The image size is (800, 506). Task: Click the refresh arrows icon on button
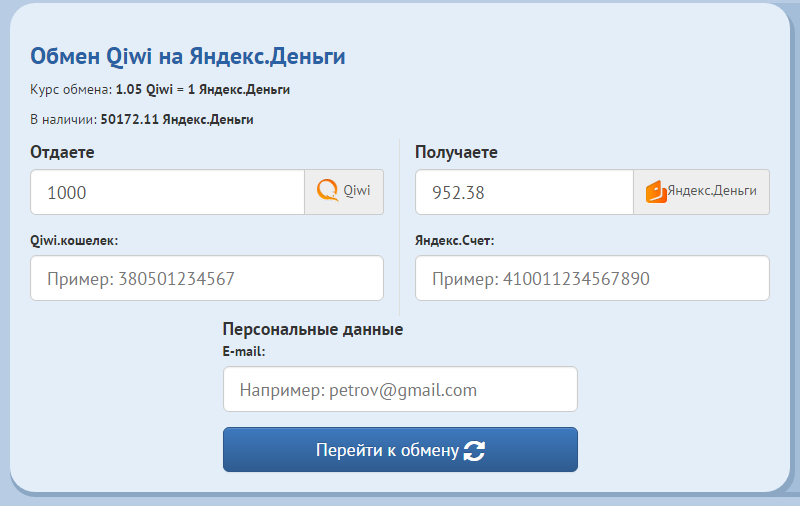pos(474,451)
